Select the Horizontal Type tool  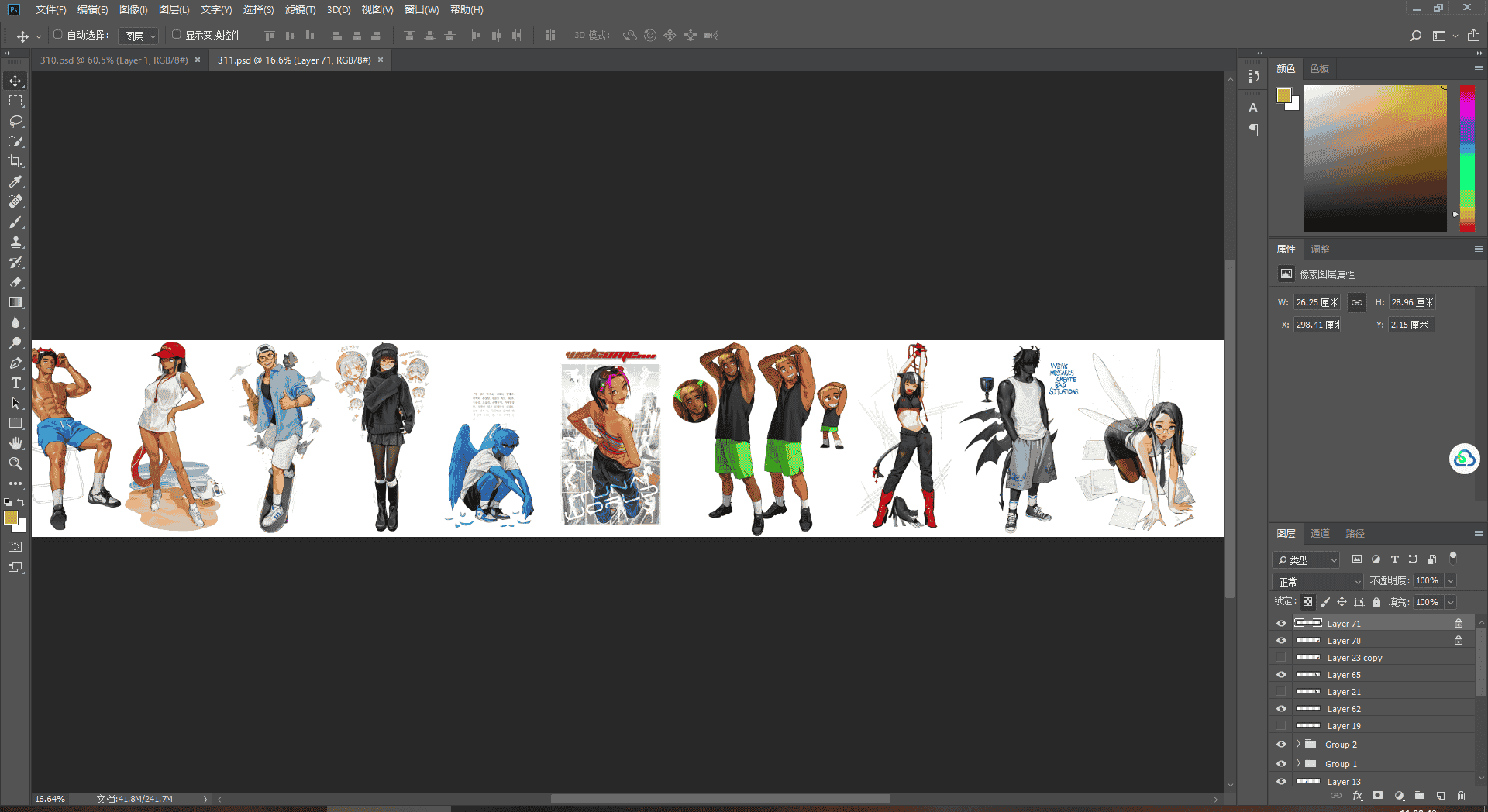click(x=15, y=383)
